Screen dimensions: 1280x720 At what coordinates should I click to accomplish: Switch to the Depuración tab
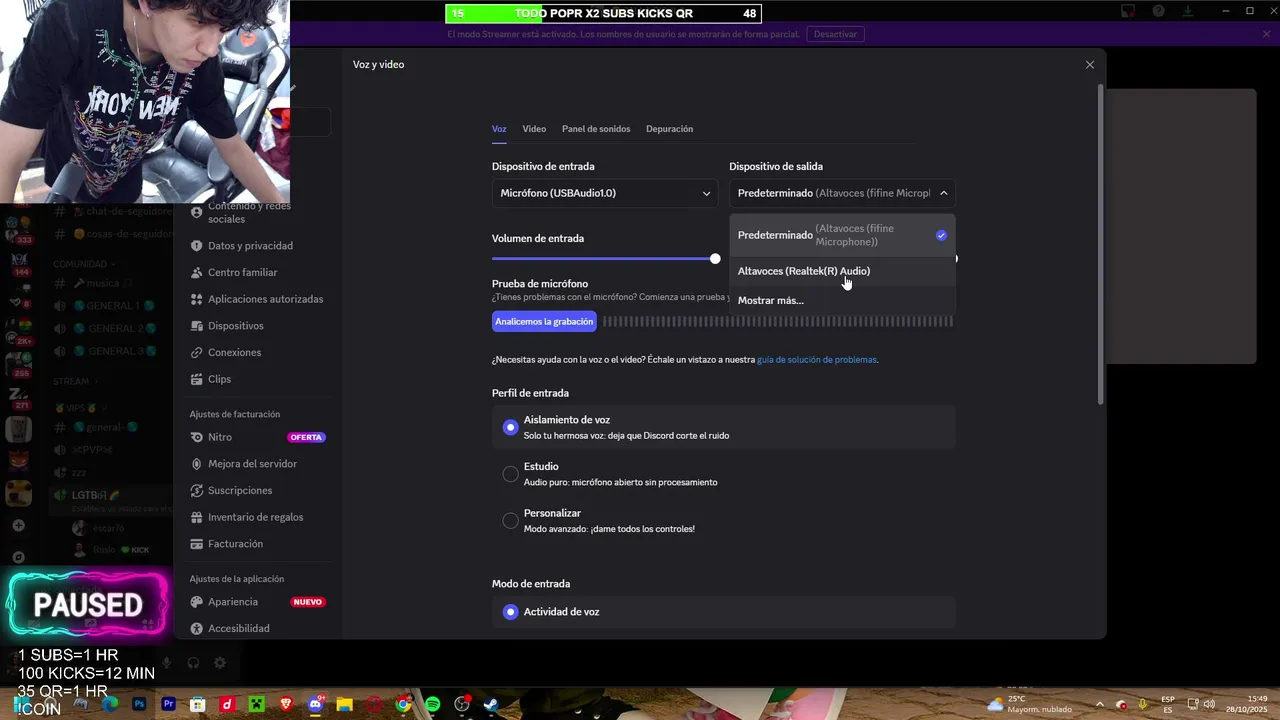point(669,129)
